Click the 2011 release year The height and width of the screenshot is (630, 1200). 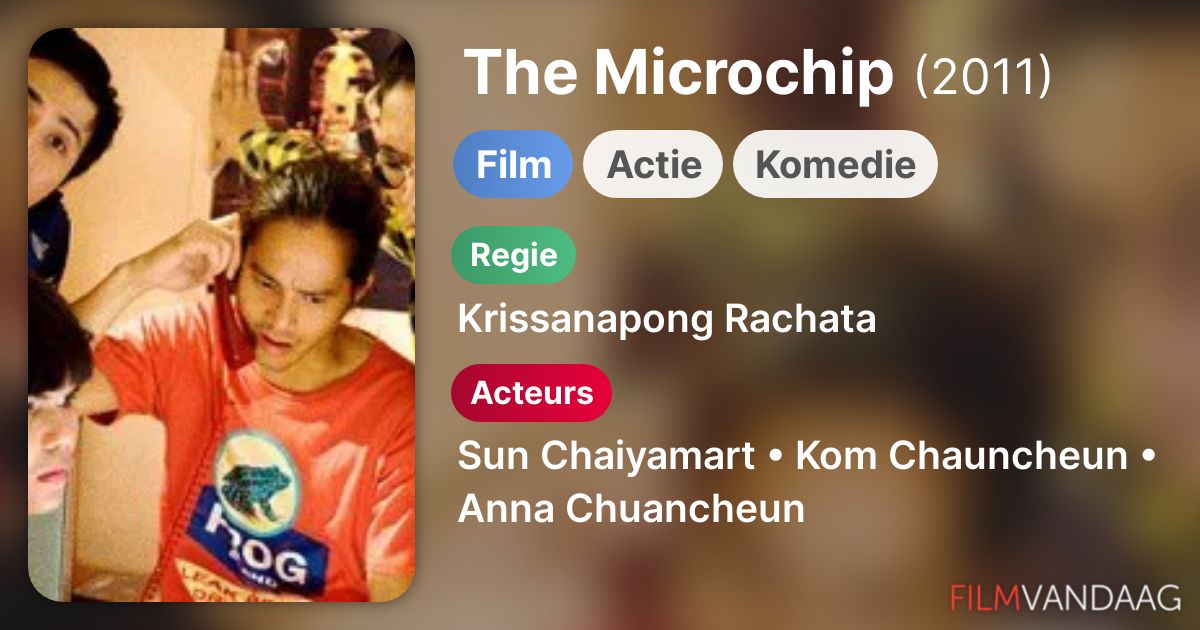pyautogui.click(x=983, y=76)
